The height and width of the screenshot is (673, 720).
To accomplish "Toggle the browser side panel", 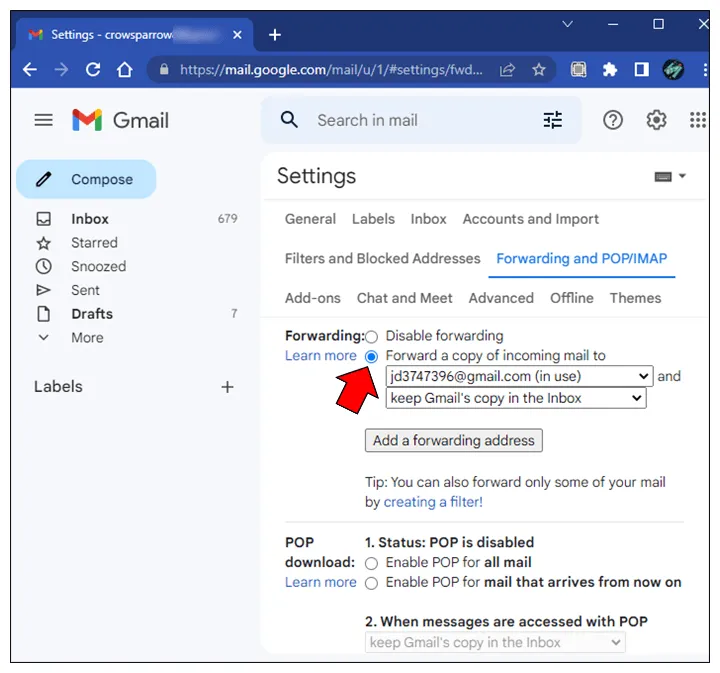I will pos(641,70).
